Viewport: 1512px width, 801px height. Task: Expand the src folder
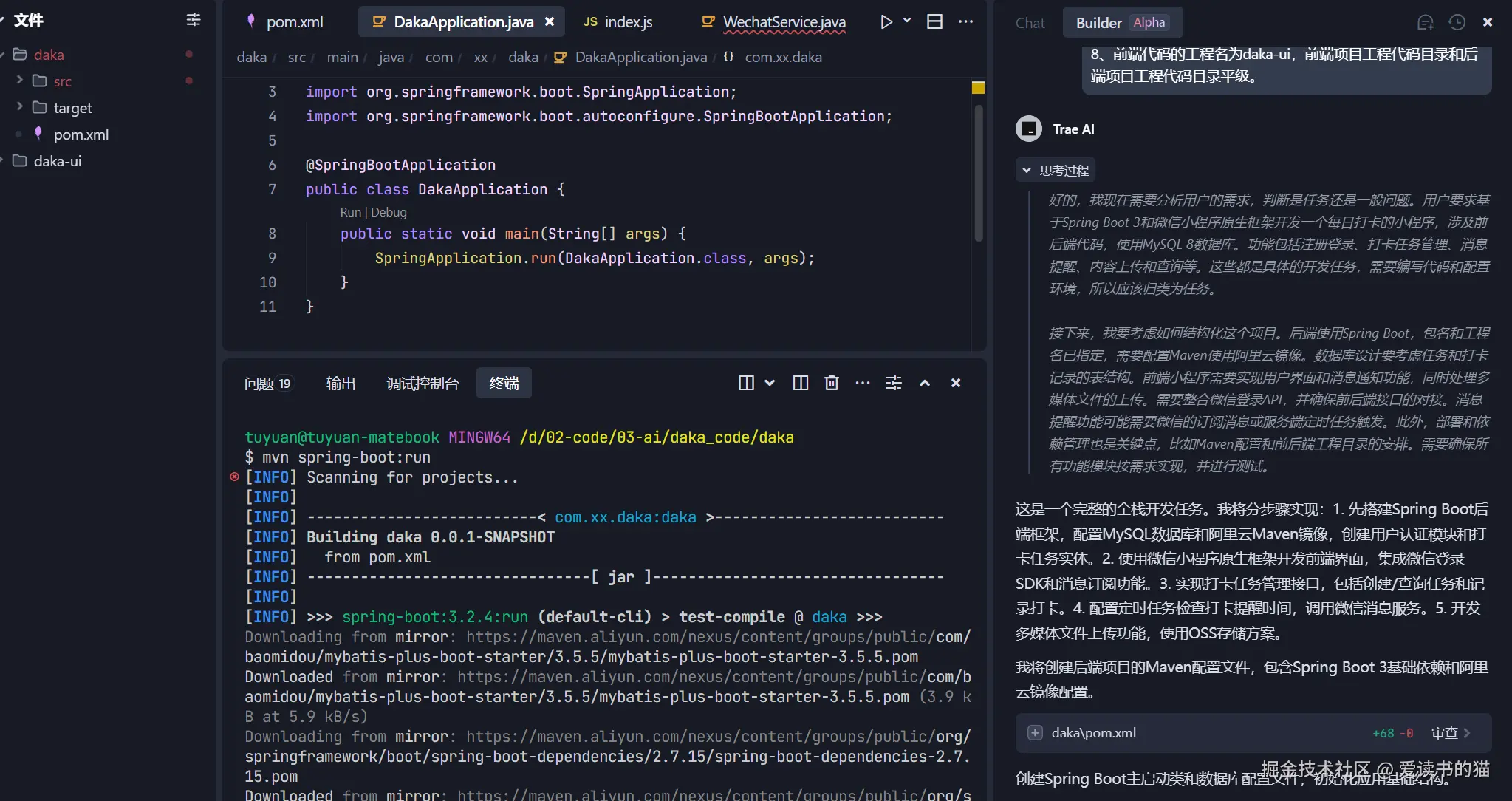click(x=20, y=81)
